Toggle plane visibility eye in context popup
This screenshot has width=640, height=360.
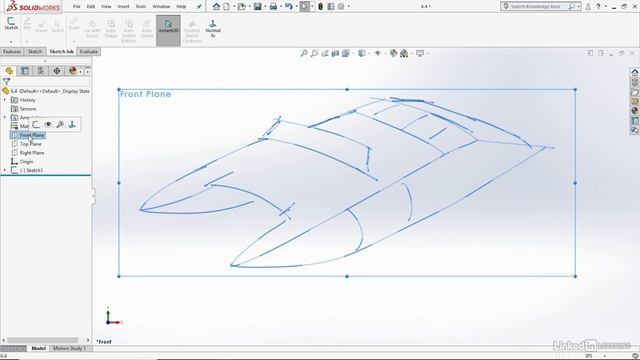pyautogui.click(x=48, y=124)
